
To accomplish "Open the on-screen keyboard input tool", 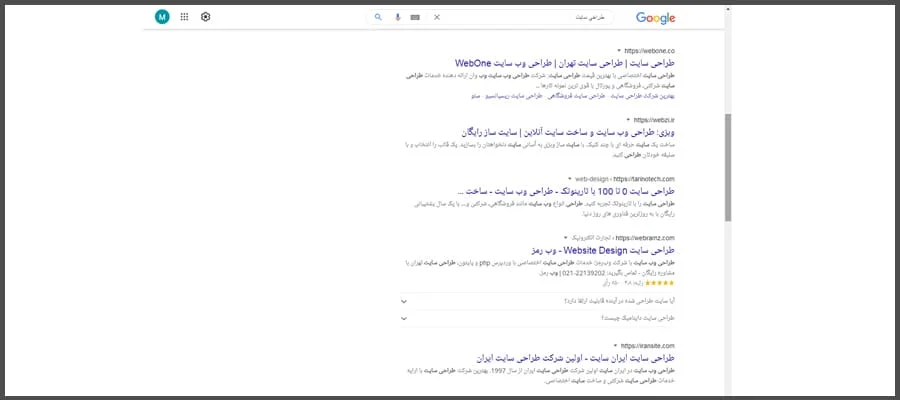I will coord(415,17).
